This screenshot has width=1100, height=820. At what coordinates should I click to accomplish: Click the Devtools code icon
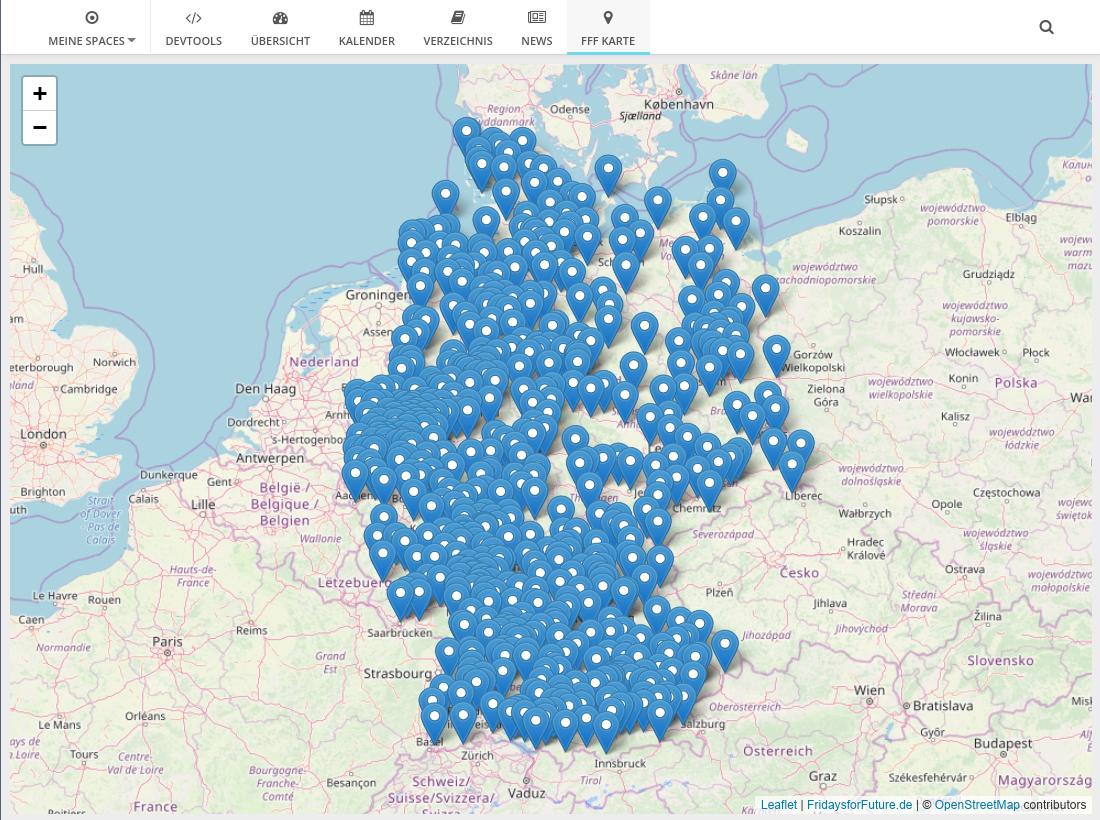coord(194,18)
